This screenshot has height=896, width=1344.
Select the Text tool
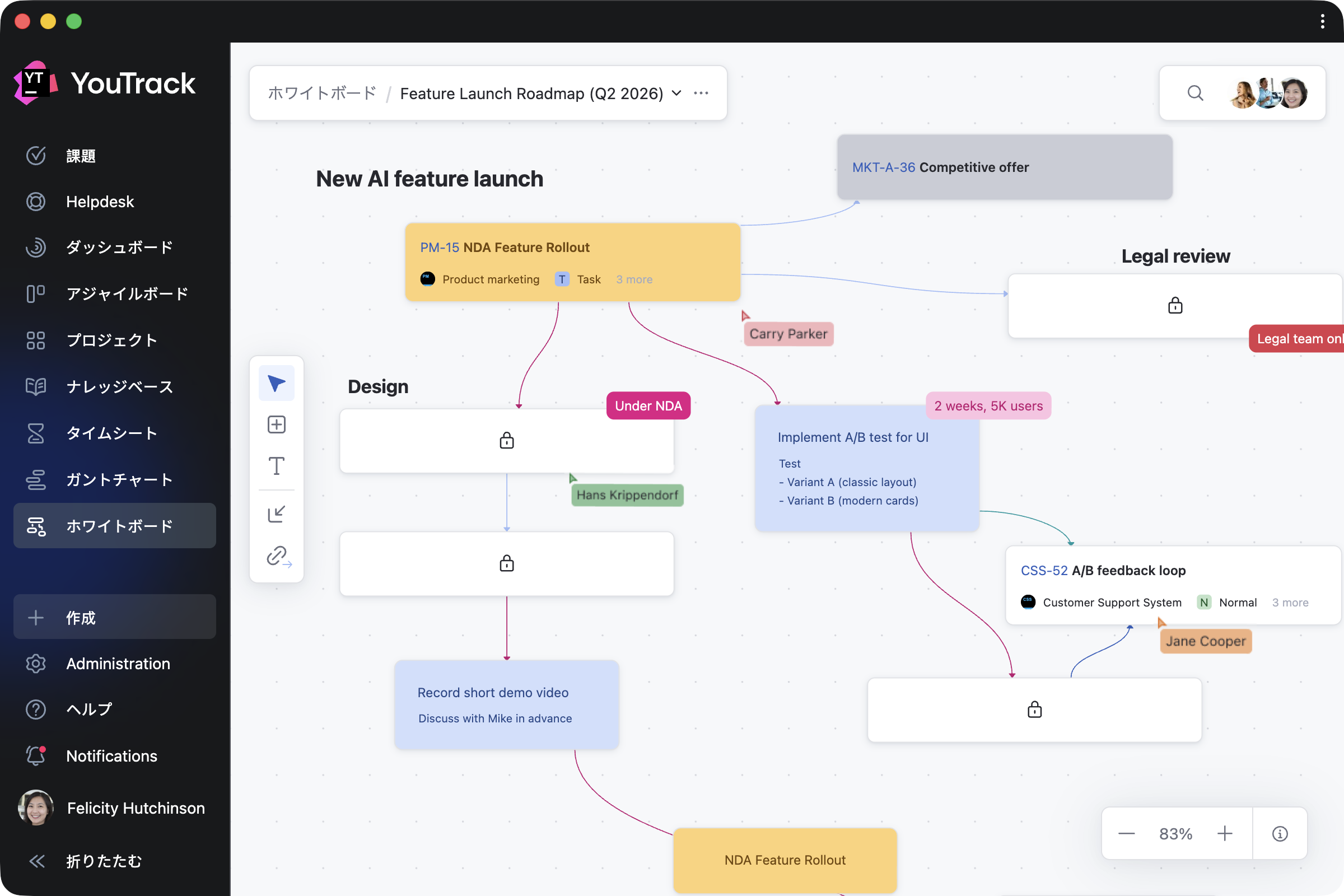point(277,466)
